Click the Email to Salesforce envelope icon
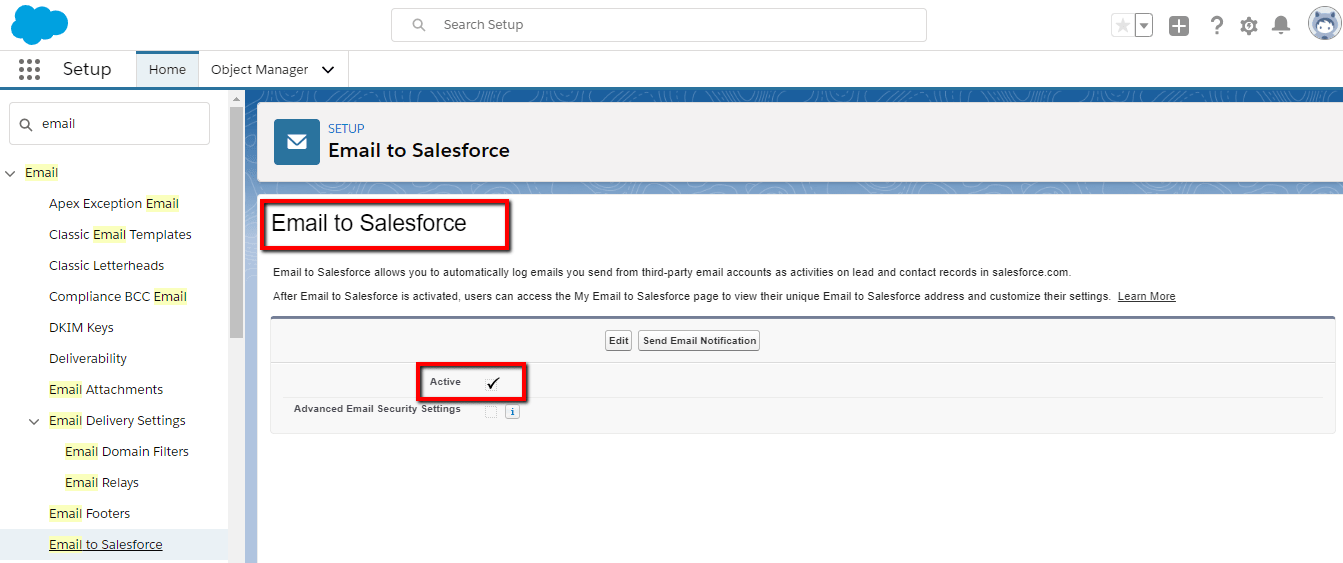The width and height of the screenshot is (1343, 563). pyautogui.click(x=297, y=141)
